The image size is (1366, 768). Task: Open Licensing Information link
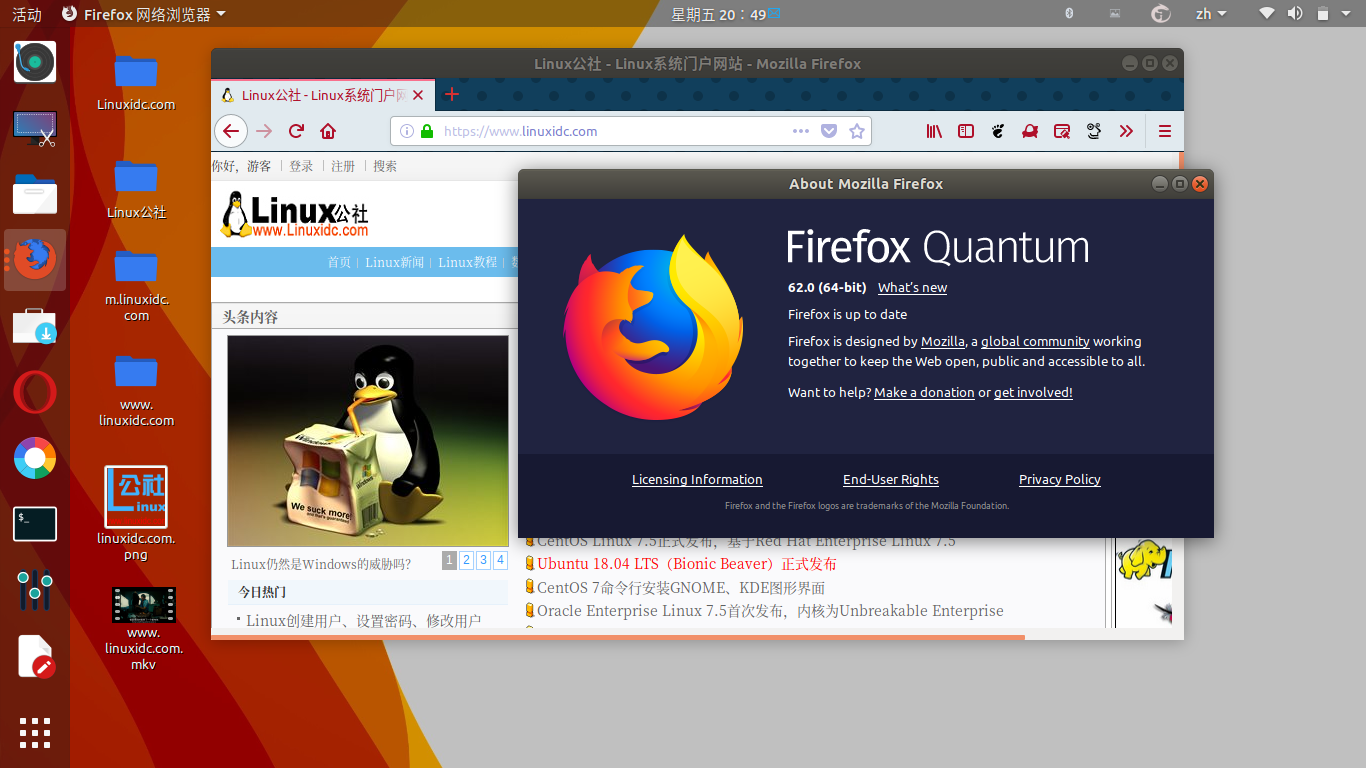[x=697, y=480]
